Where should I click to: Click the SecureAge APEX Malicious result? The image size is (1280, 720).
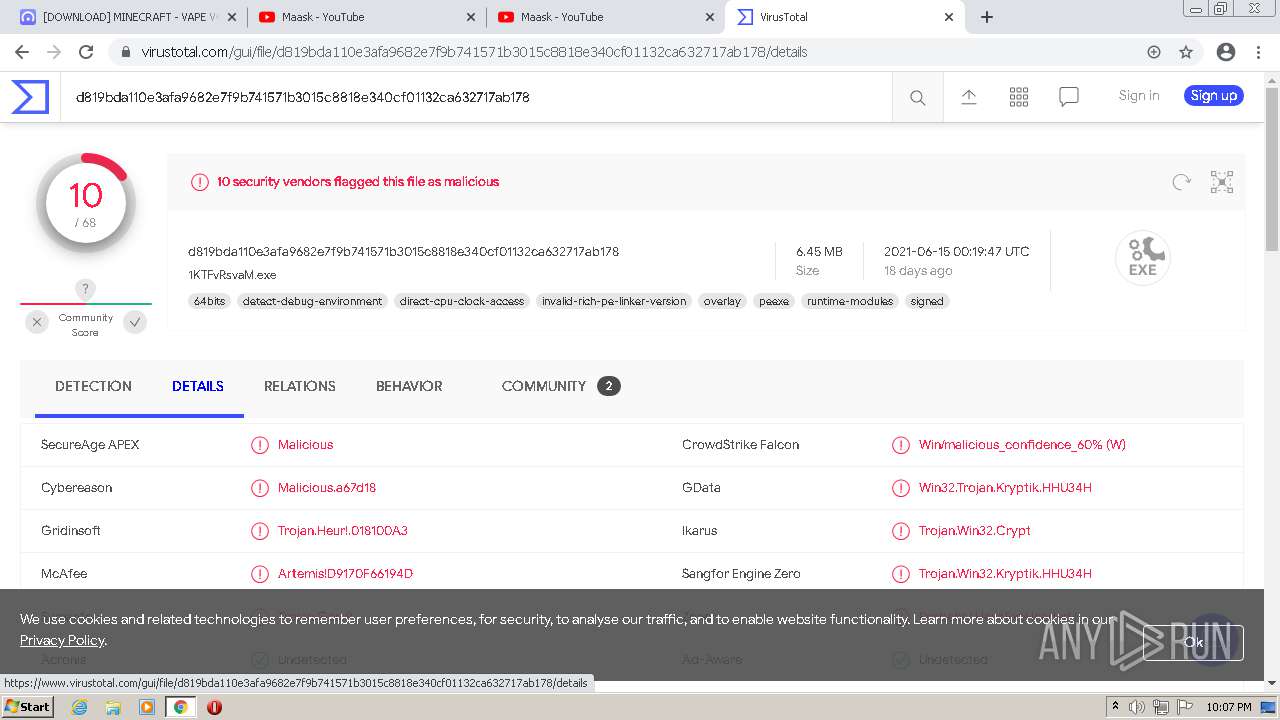pyautogui.click(x=306, y=445)
